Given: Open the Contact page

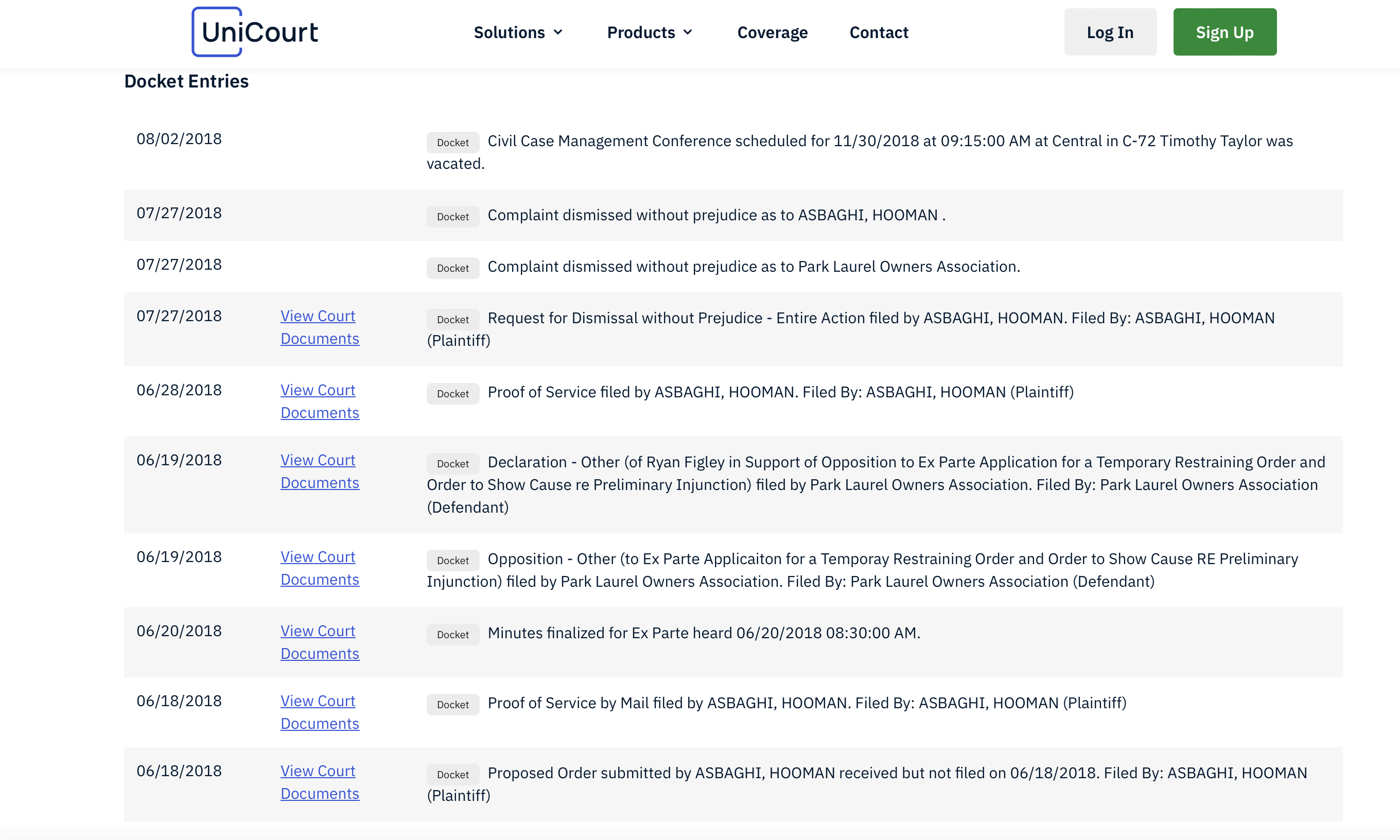Looking at the screenshot, I should [878, 32].
